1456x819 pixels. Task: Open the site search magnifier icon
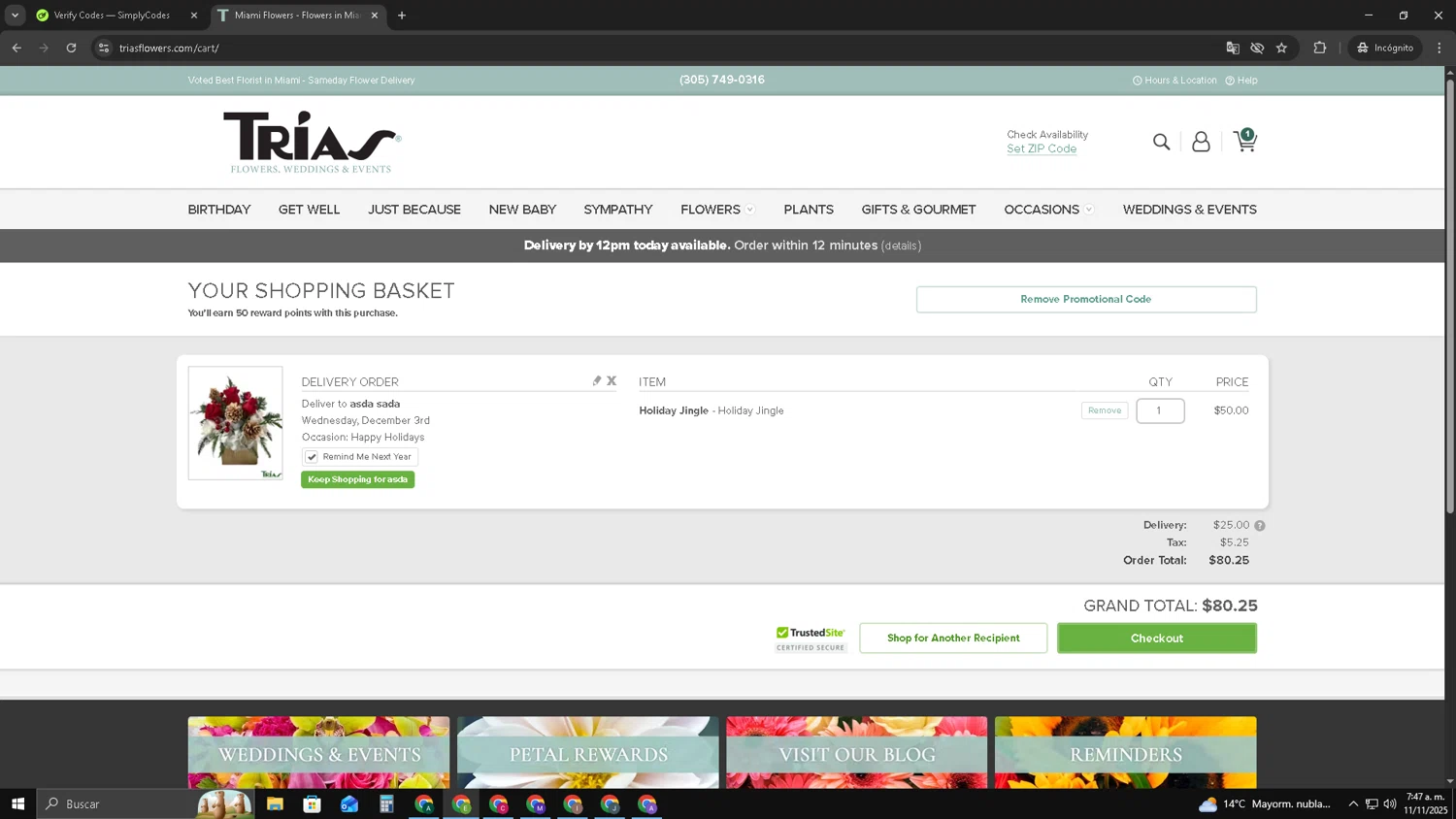[1161, 142]
